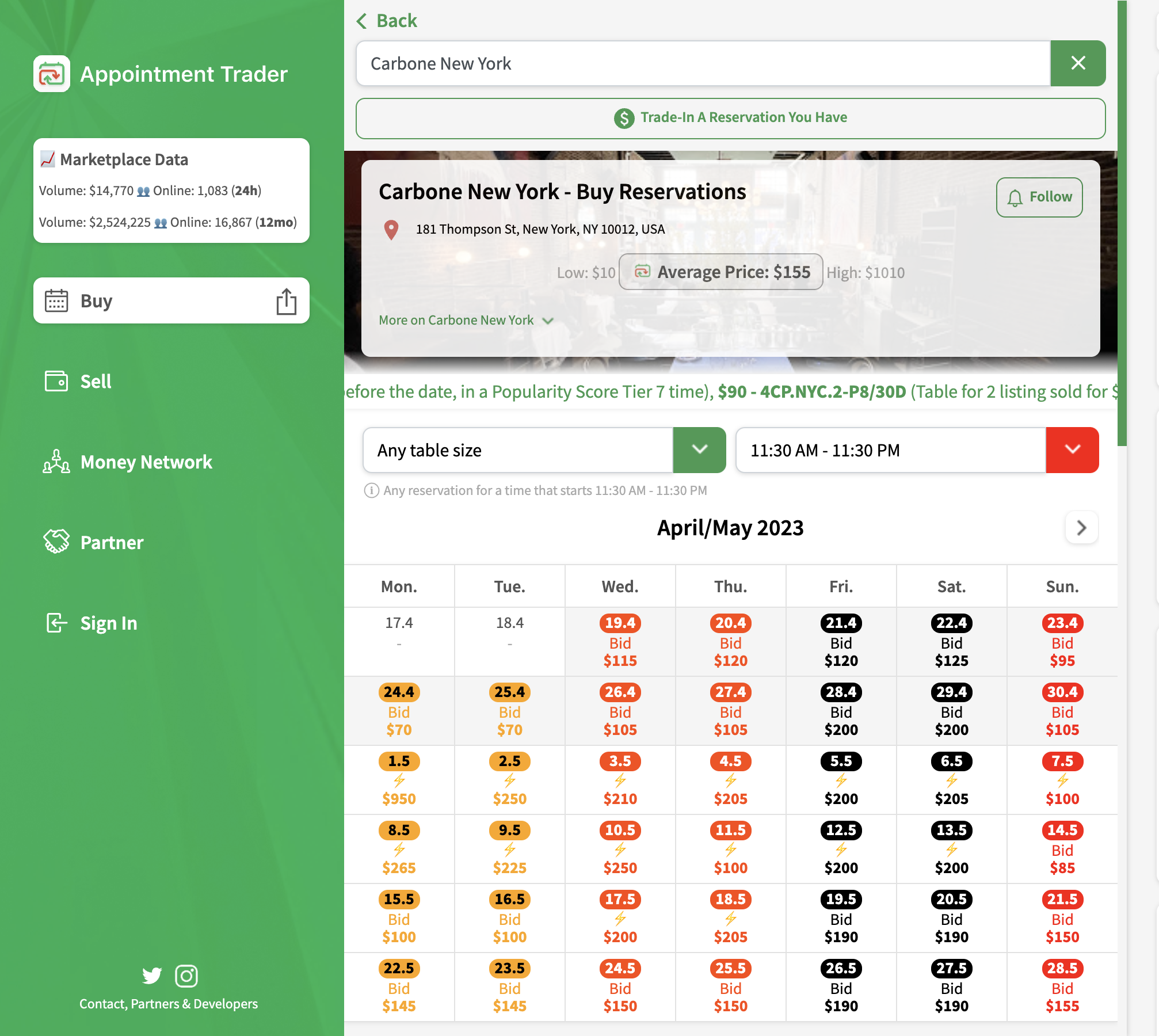1159x1036 pixels.
Task: Pick date 28.4 Bid $200
Action: coord(841,711)
